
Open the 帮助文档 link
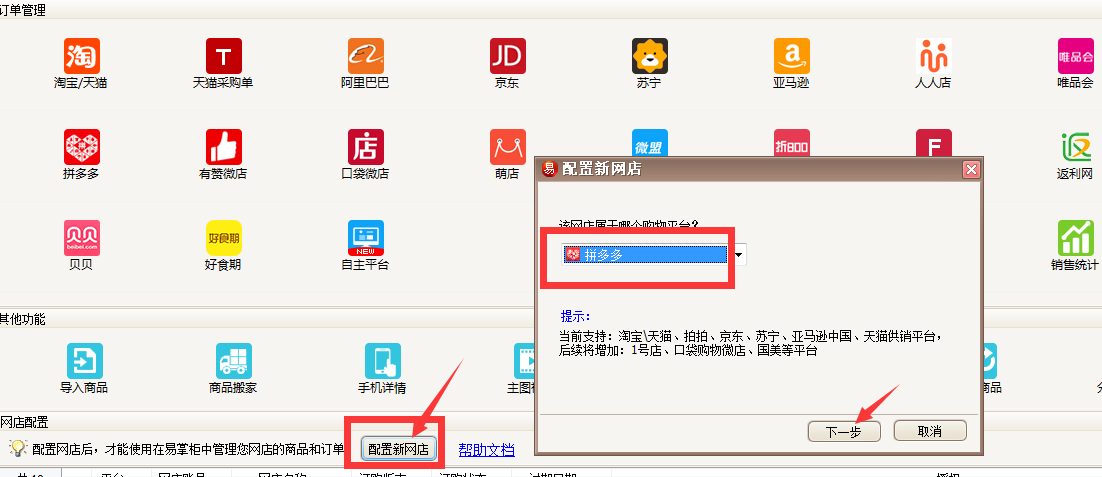[486, 450]
